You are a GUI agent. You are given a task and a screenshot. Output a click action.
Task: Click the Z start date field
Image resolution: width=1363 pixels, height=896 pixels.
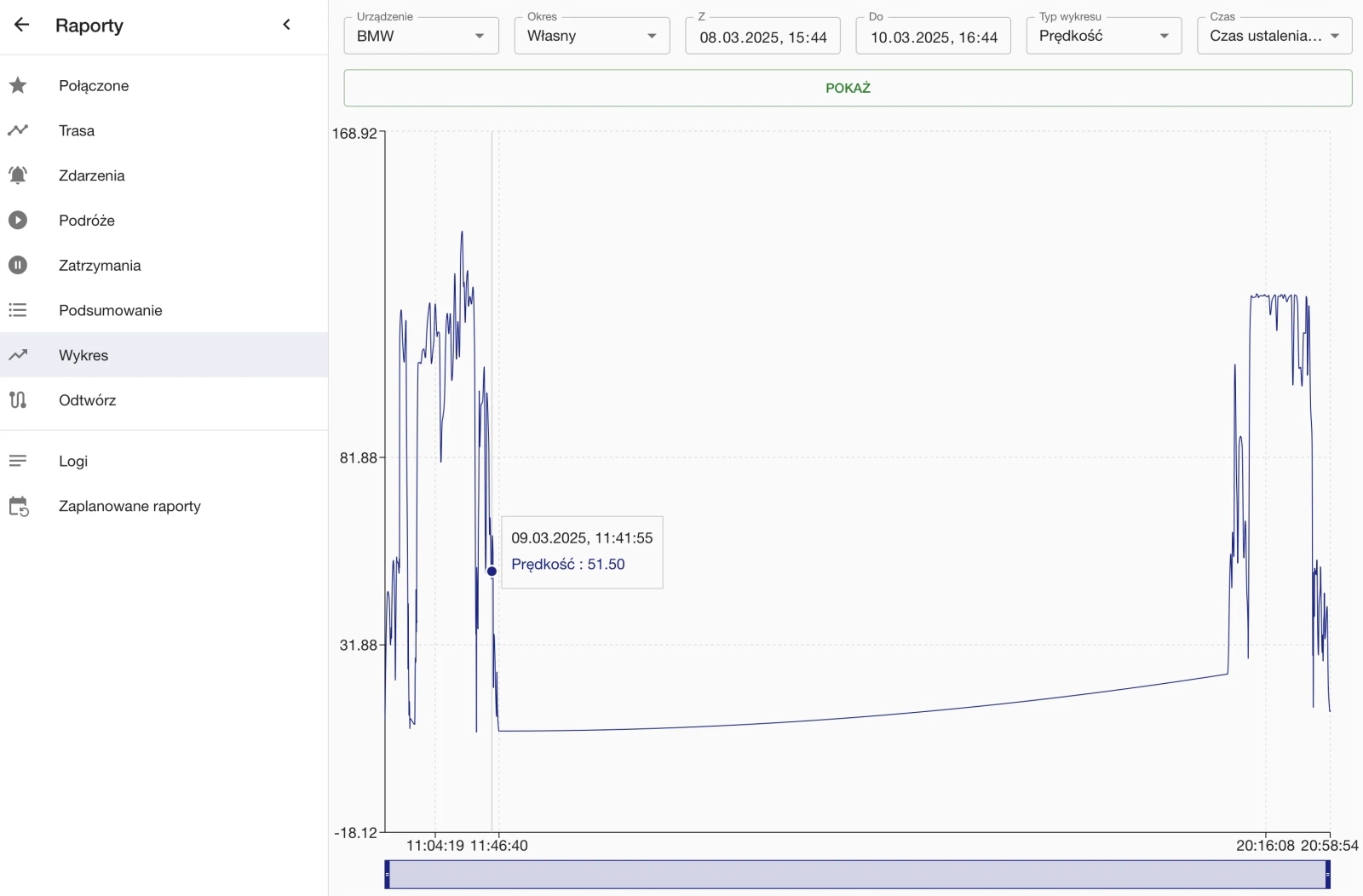pyautogui.click(x=762, y=37)
